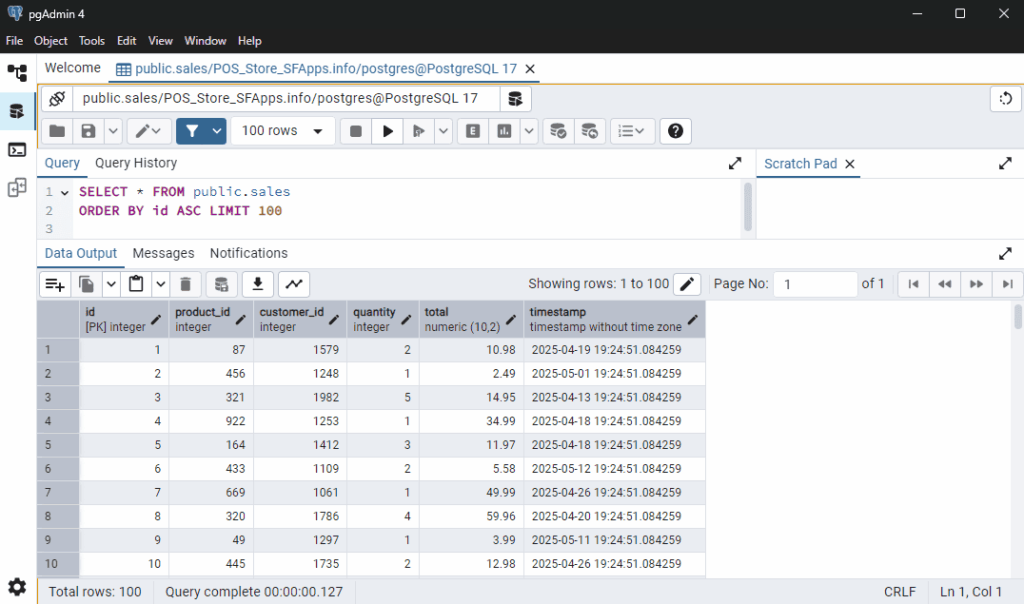Image resolution: width=1024 pixels, height=604 pixels.
Task: Click the Open File folder icon
Action: point(57,131)
